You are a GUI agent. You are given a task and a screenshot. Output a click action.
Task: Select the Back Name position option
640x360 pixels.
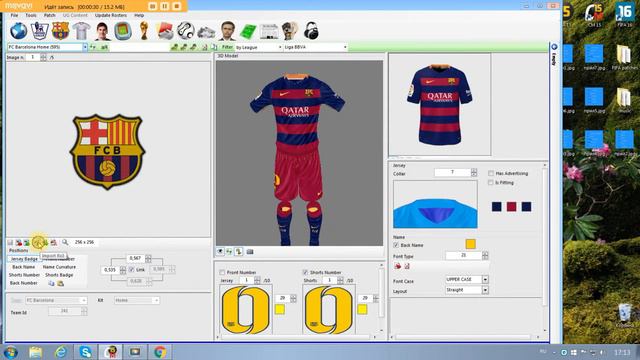tap(23, 267)
